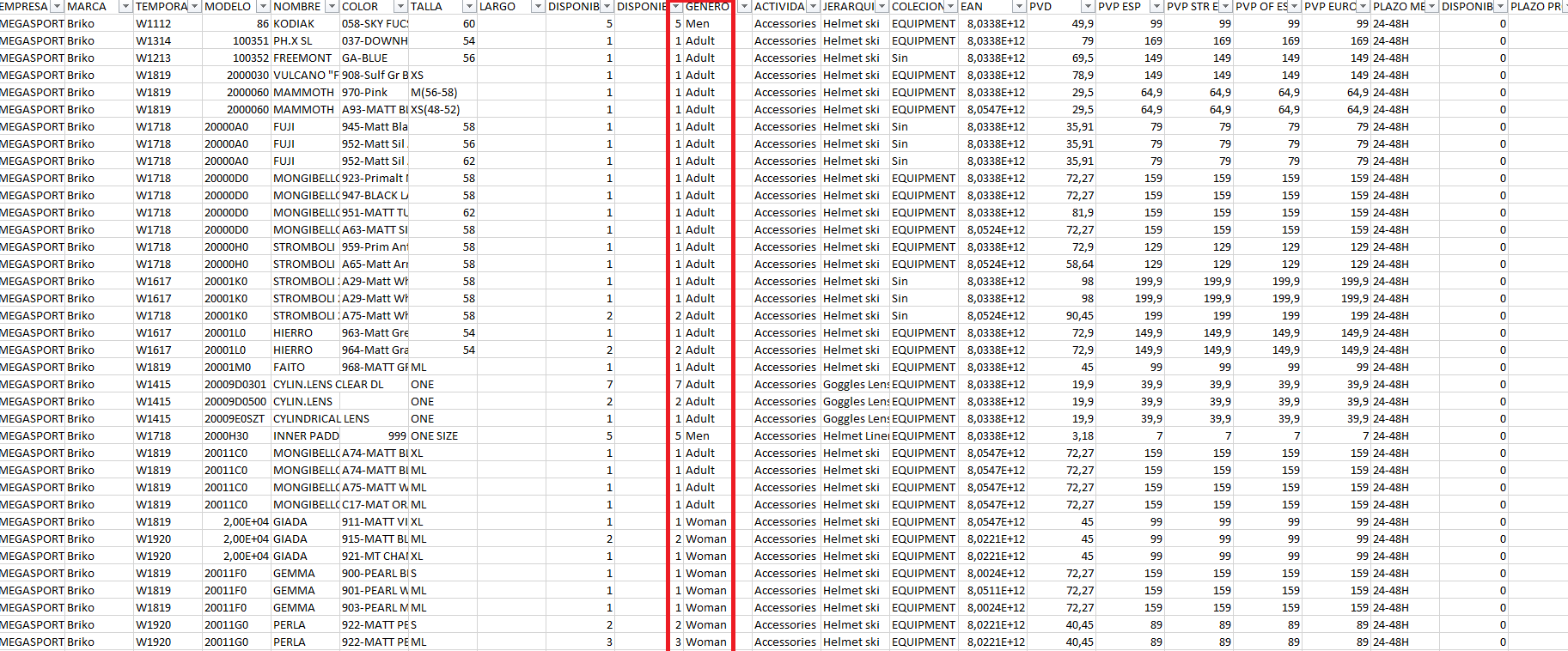The height and width of the screenshot is (651, 1568).
Task: Open the PVP OF ES column filter dropdown
Action: [1294, 6]
